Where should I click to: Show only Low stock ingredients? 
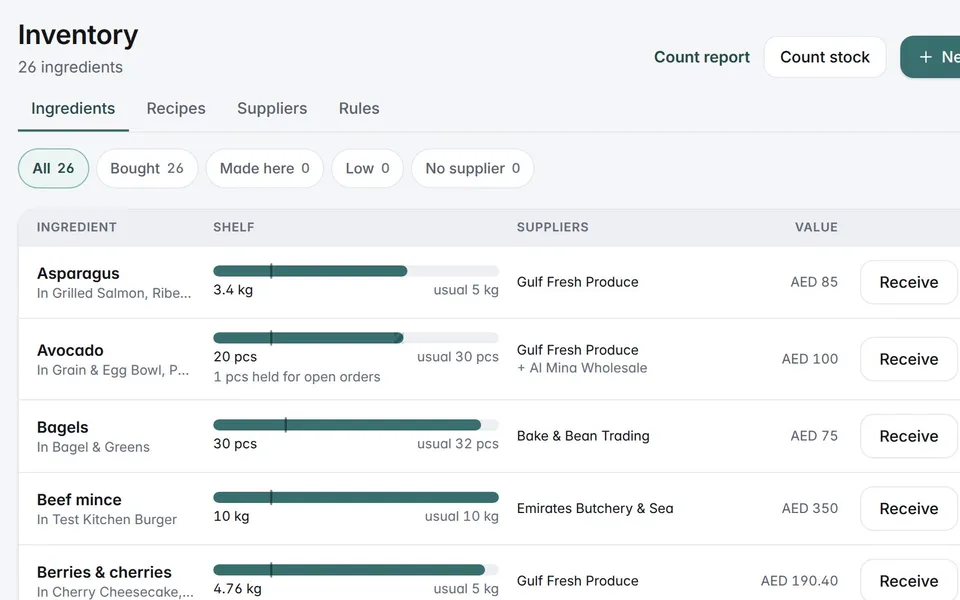367,168
